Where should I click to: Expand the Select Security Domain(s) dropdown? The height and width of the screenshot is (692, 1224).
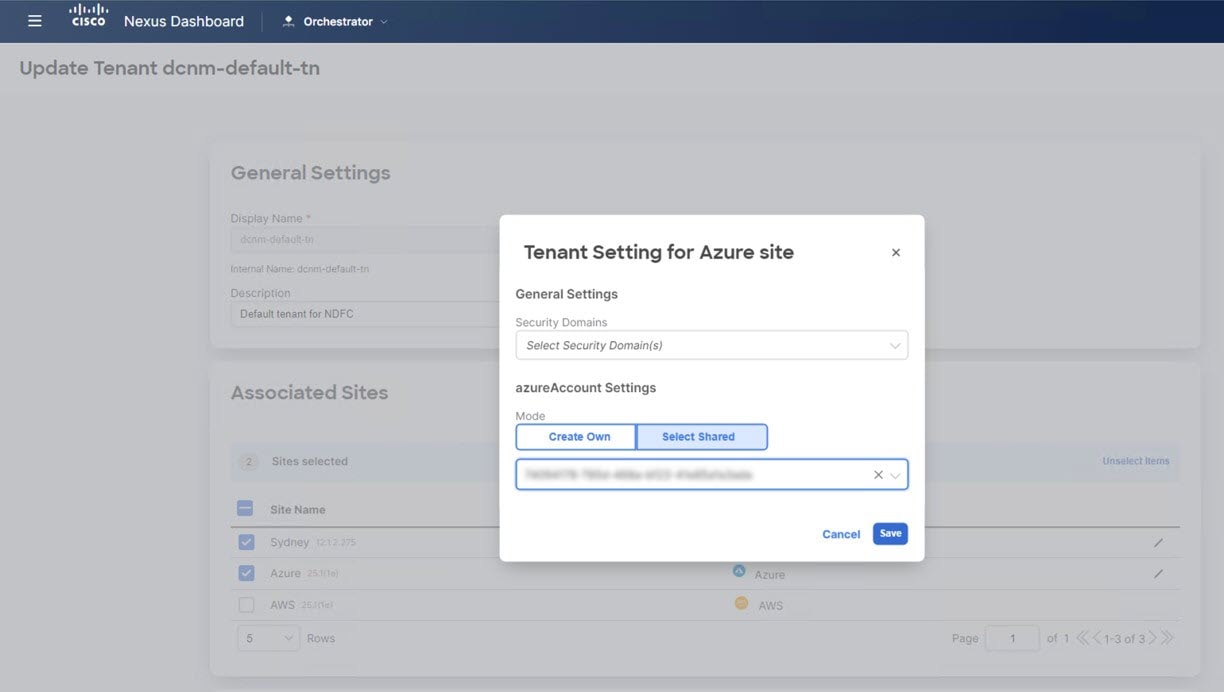coord(712,345)
